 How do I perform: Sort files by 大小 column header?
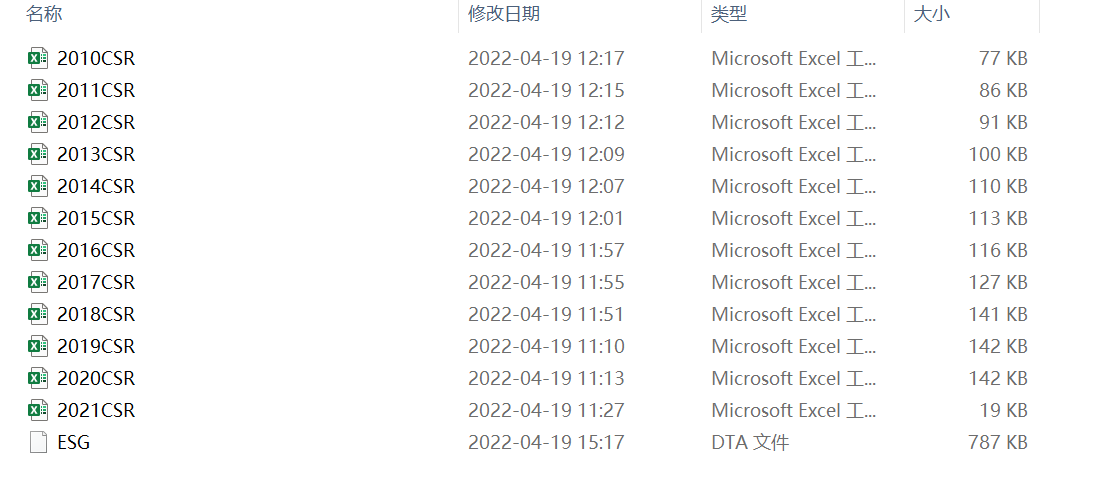(x=931, y=14)
